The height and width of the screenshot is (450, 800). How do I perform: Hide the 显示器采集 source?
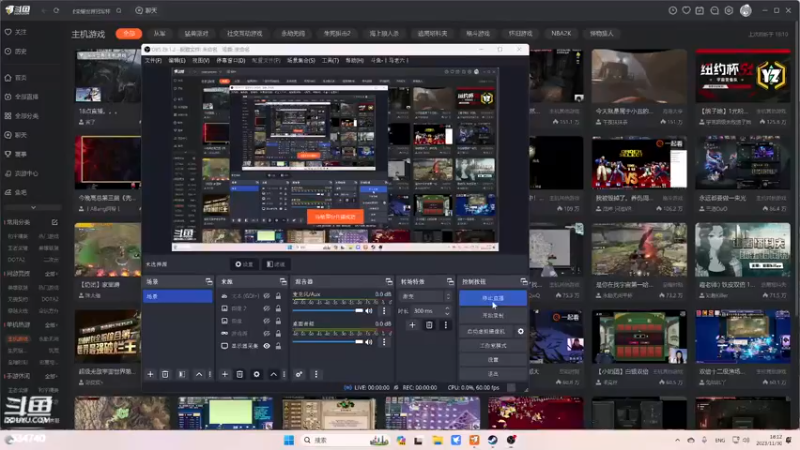(x=266, y=345)
